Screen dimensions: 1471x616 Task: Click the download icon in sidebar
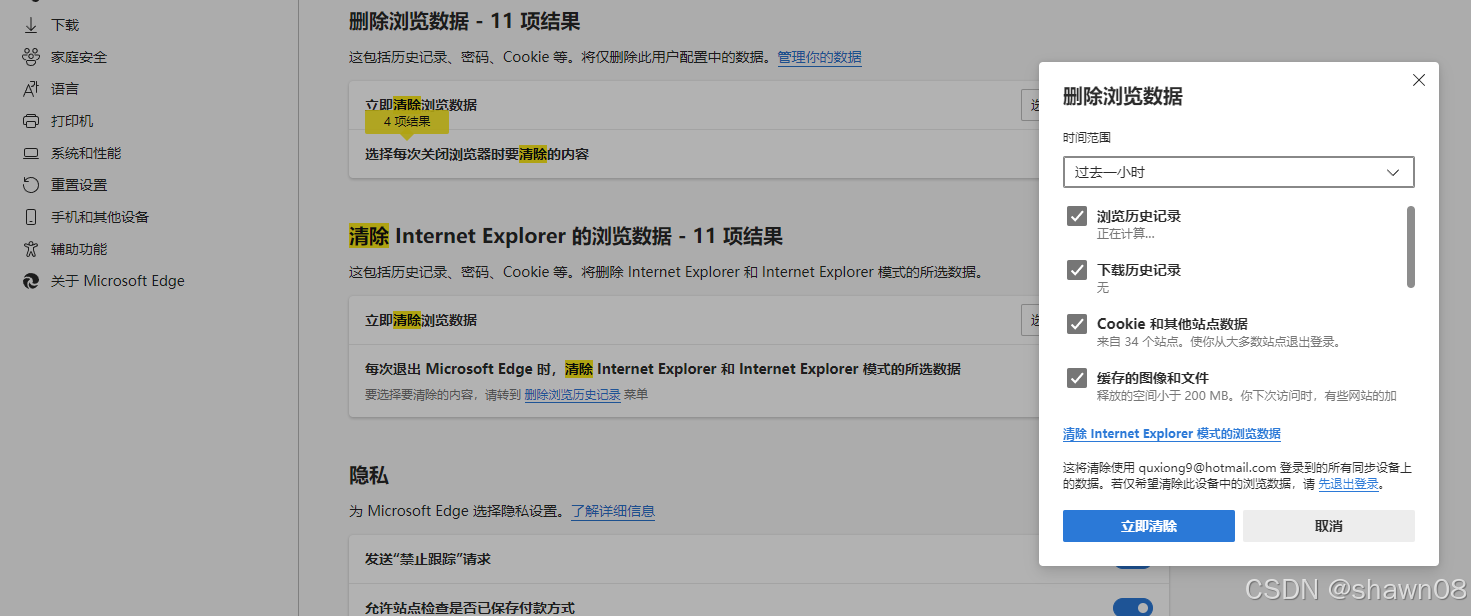tap(31, 25)
